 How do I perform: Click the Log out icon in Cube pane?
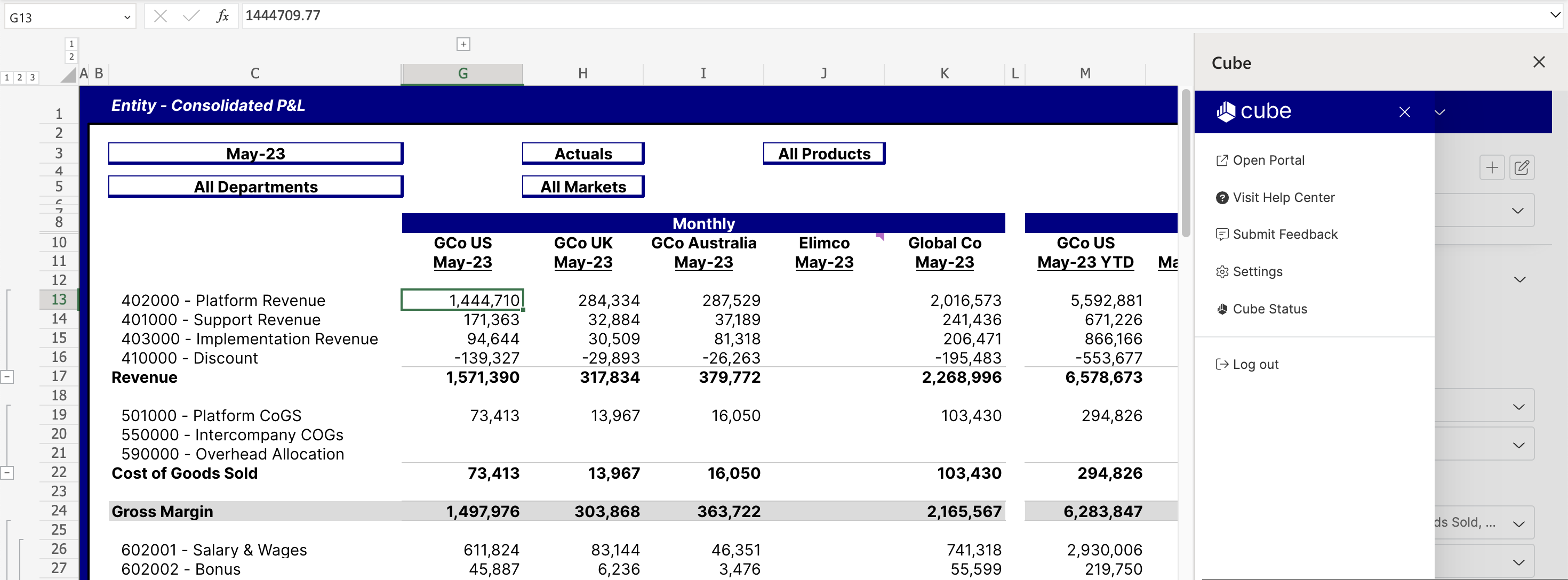1222,364
